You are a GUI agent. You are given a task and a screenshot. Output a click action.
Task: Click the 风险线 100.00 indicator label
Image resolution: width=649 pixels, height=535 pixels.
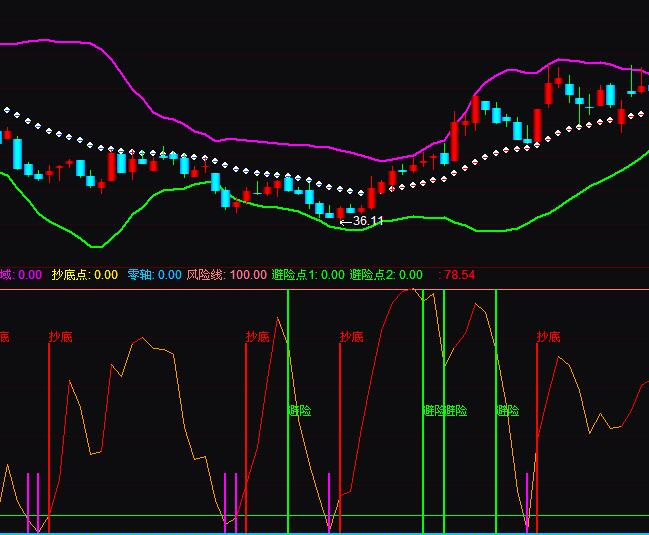(226, 274)
